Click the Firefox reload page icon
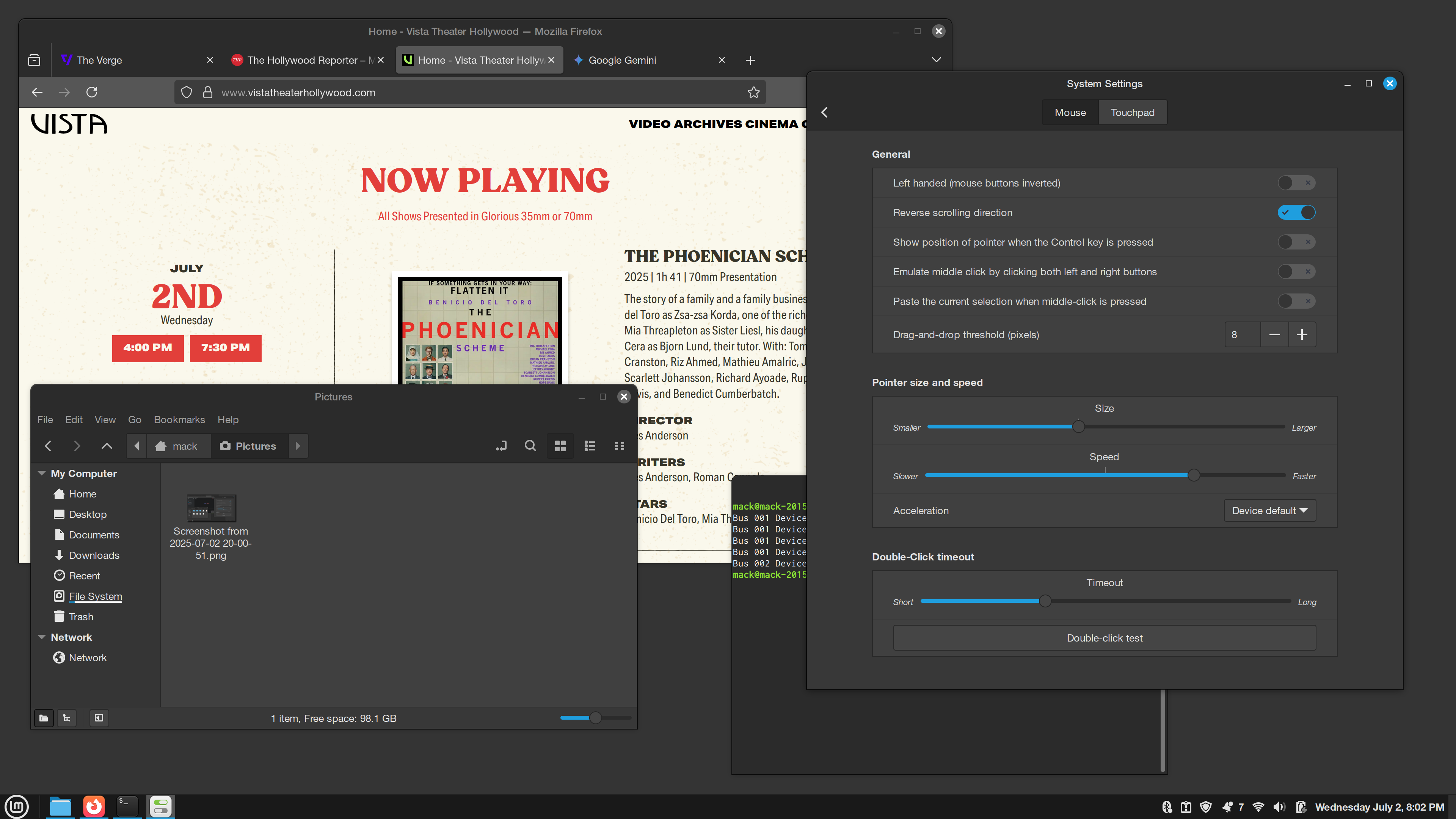This screenshot has width=1456, height=819. [91, 92]
